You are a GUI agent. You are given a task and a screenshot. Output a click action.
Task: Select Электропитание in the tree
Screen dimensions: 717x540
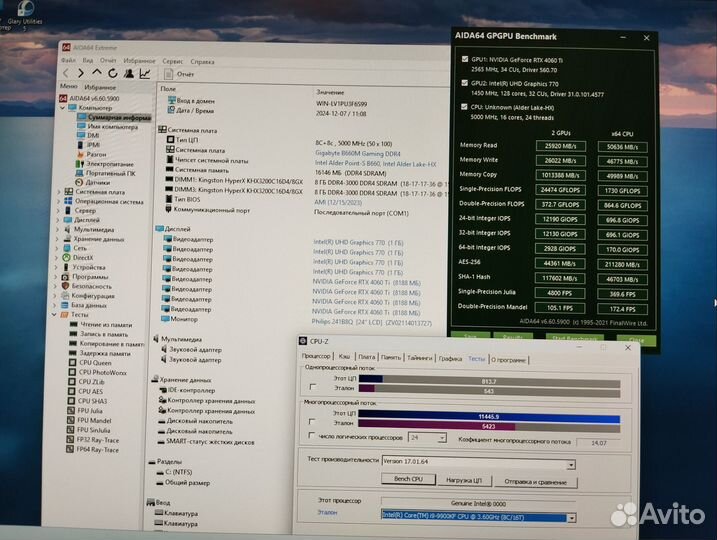pos(110,164)
